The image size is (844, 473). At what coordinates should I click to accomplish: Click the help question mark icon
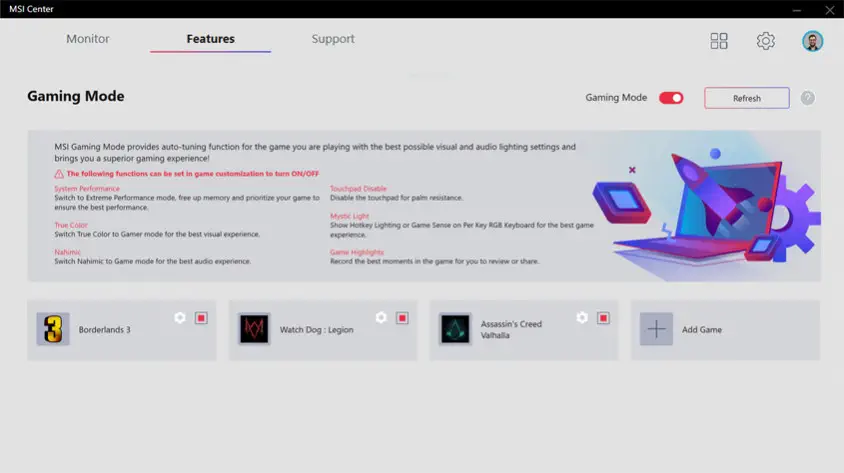click(807, 98)
